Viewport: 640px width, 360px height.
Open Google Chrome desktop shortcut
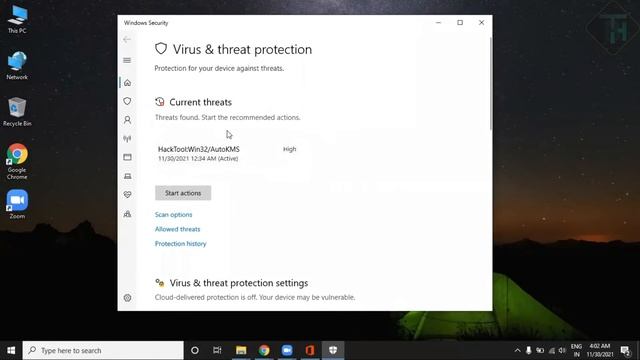(17, 161)
